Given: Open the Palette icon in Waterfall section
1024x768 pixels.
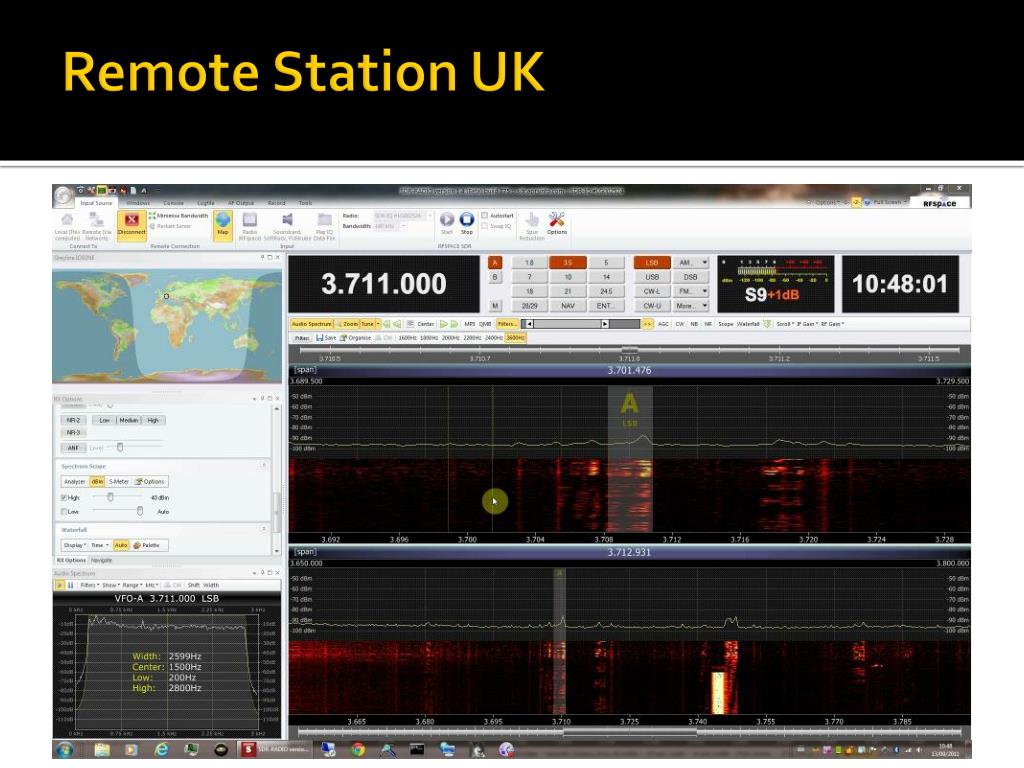Looking at the screenshot, I should coord(137,545).
